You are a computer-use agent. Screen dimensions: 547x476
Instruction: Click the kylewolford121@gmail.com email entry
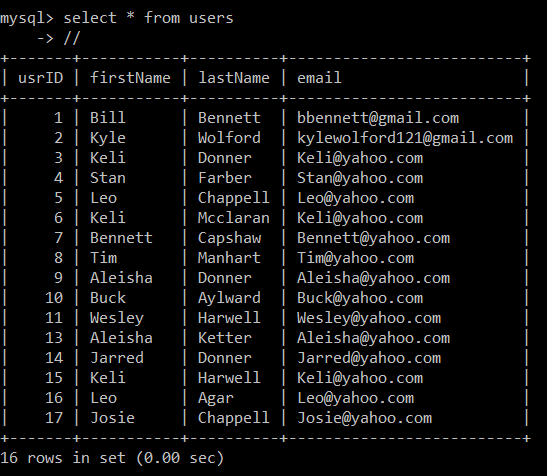point(405,139)
